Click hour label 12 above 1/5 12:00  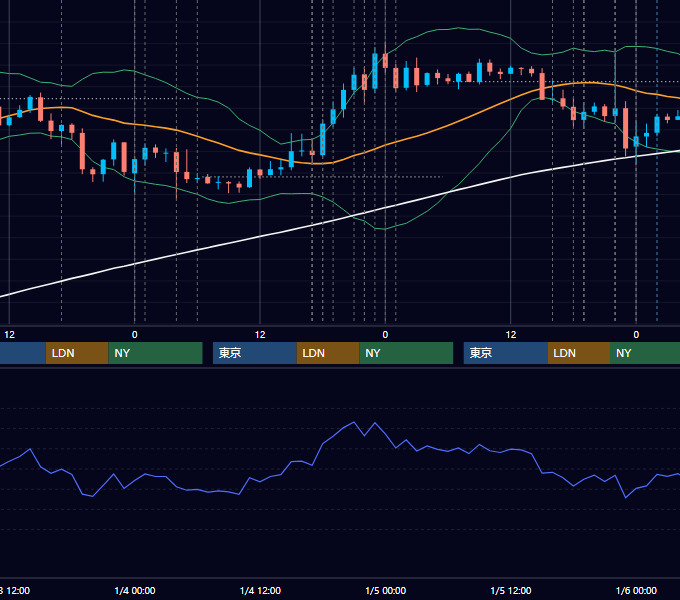(511, 335)
